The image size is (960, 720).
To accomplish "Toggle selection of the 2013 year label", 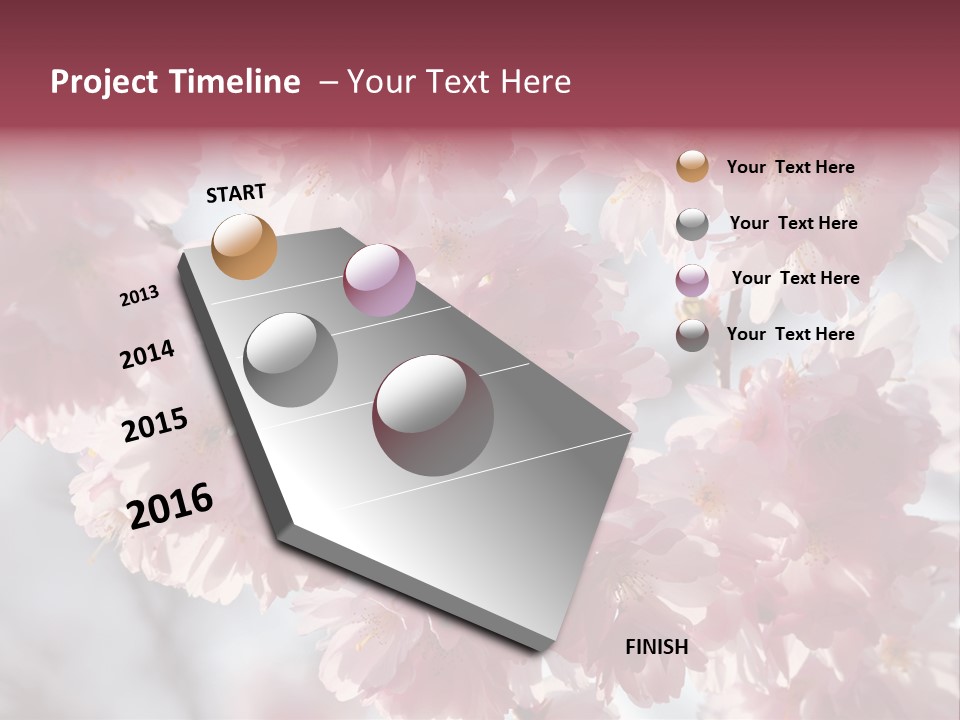I will point(140,294).
